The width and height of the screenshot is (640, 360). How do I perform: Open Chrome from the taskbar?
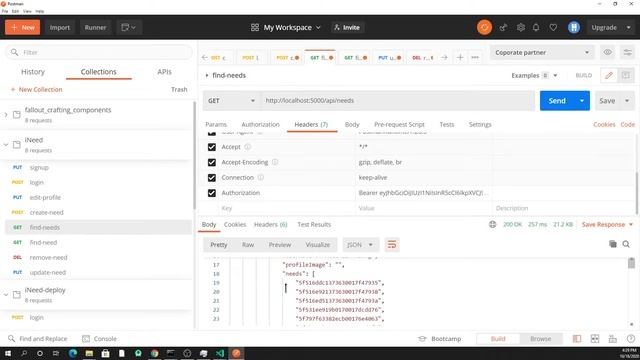pyautogui.click(x=154, y=353)
